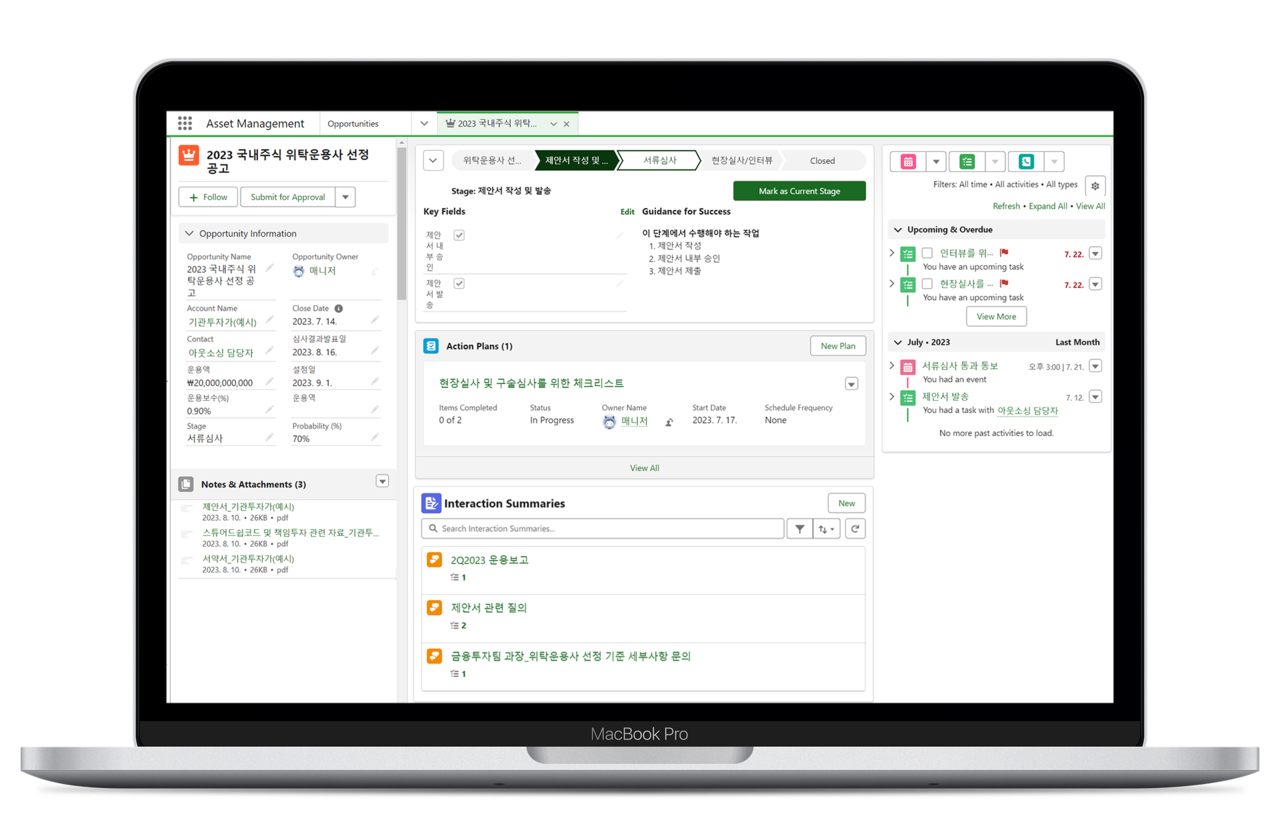Open the 기관투자가(예시) account link
The width and height of the screenshot is (1280, 814).
pos(222,322)
